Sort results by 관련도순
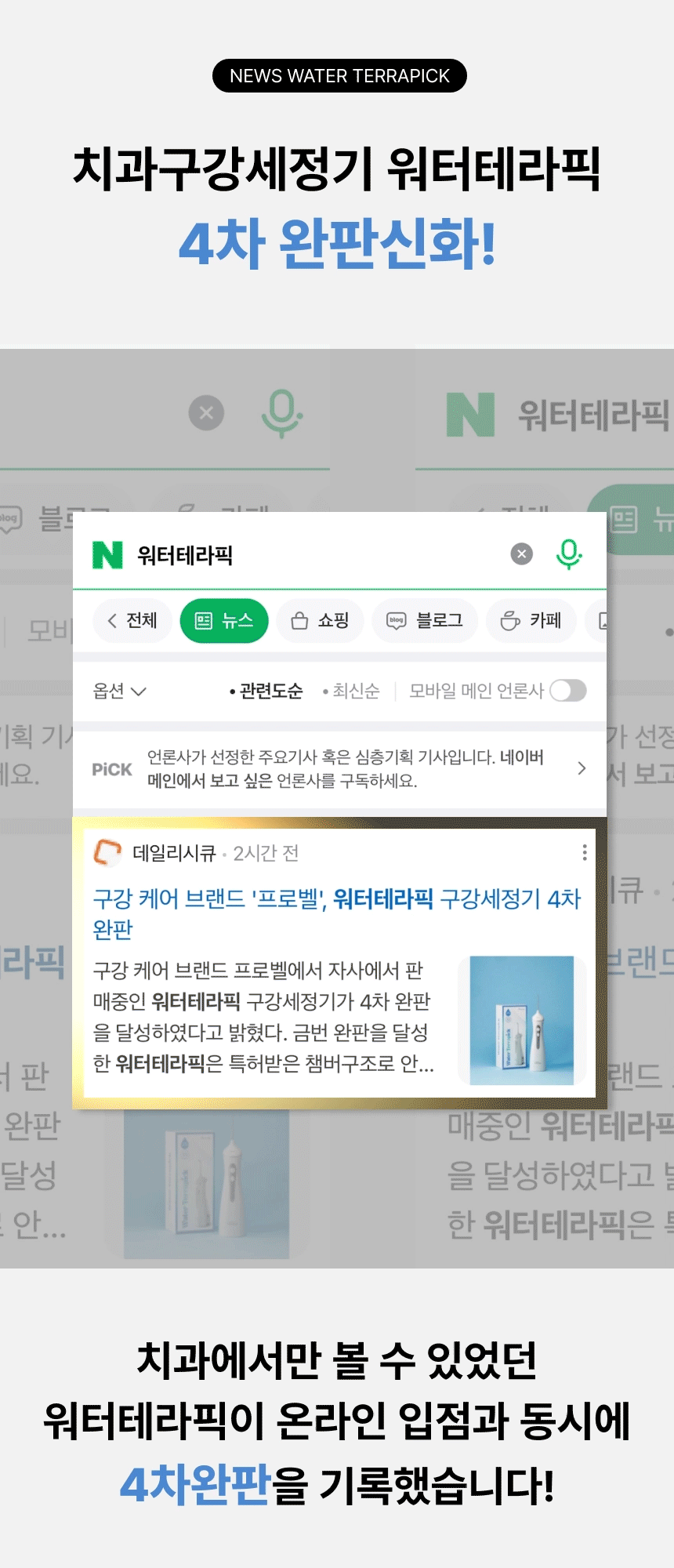The image size is (674, 1568). [266, 691]
